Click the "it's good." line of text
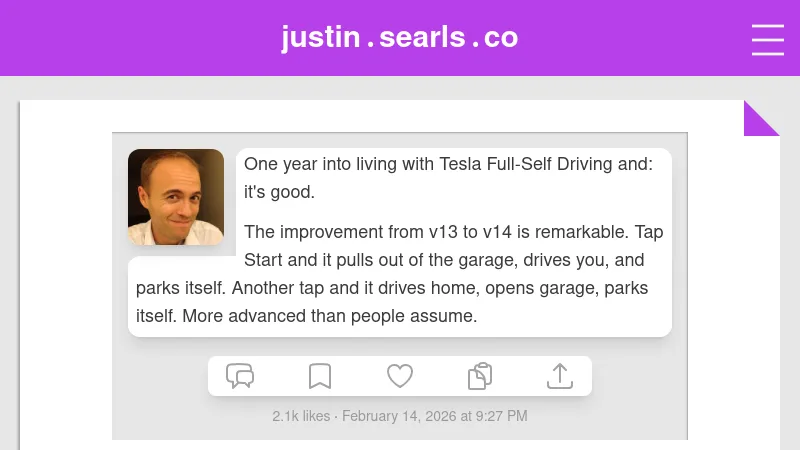The height and width of the screenshot is (450, 800). tap(279, 192)
